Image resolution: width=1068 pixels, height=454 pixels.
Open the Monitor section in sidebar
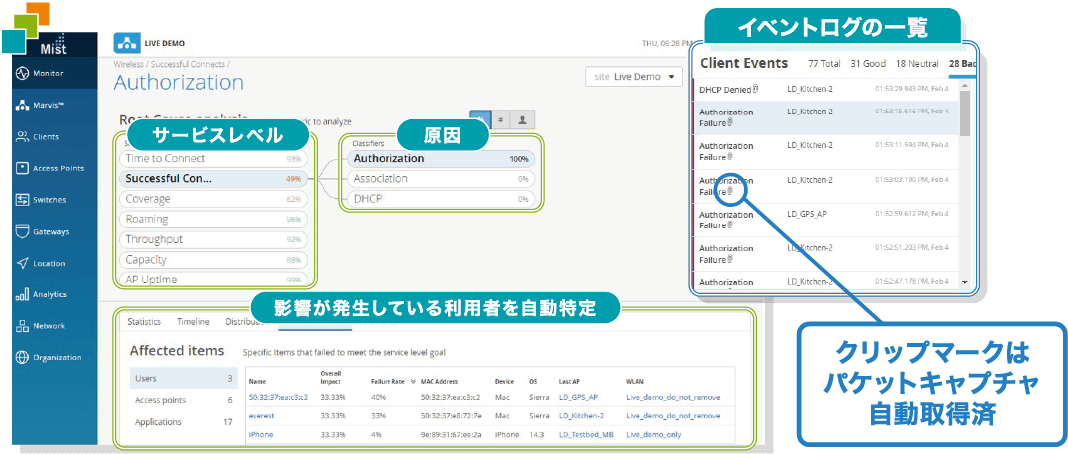[54, 73]
